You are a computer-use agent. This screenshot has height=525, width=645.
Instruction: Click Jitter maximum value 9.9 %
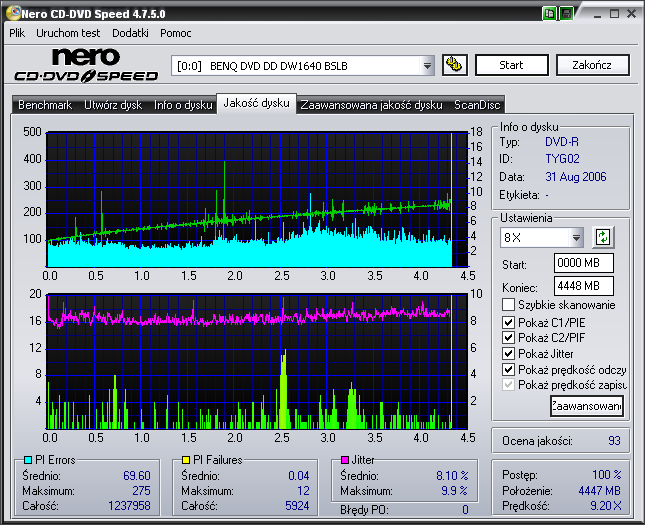click(x=455, y=491)
